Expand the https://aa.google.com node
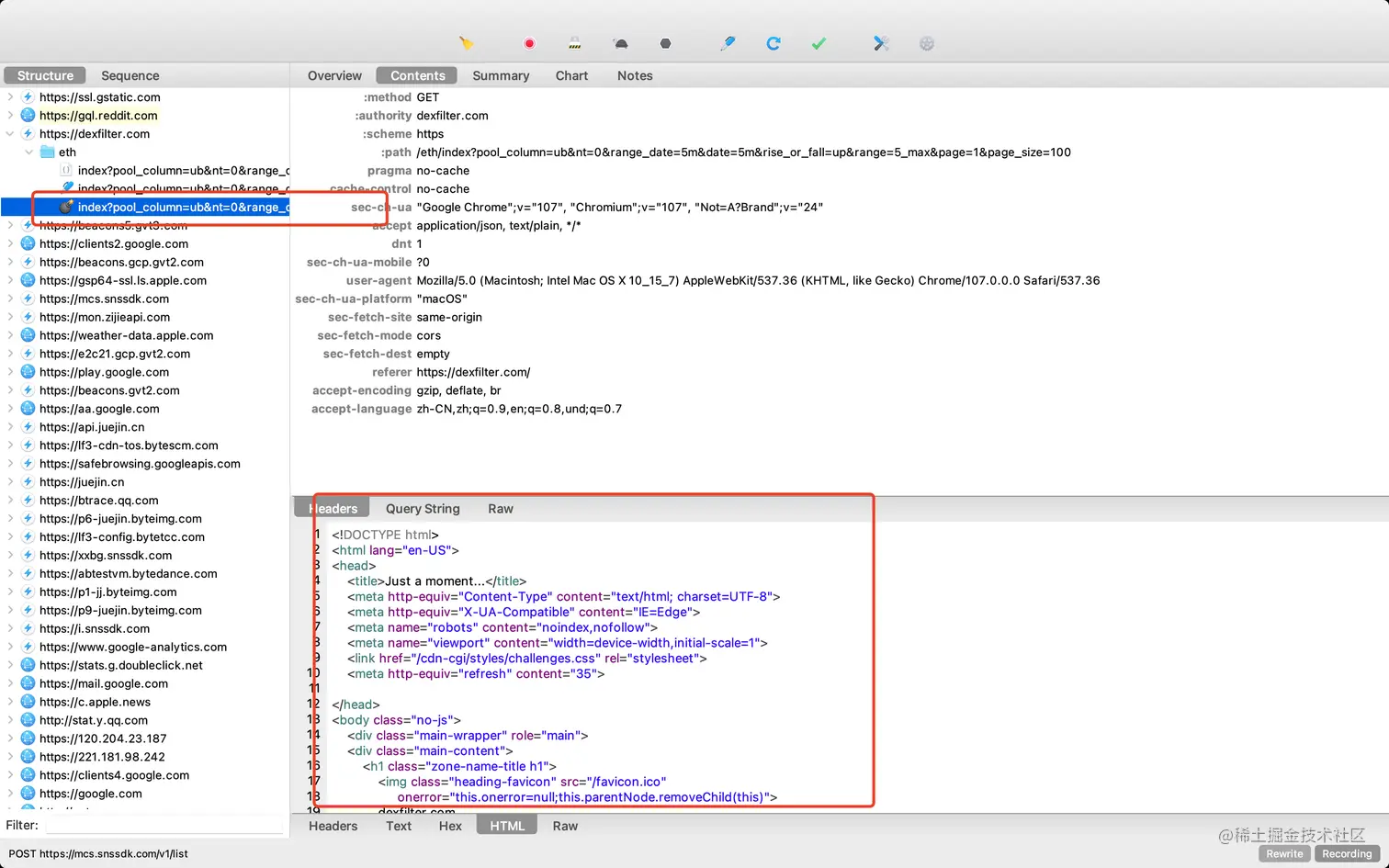 10,410
